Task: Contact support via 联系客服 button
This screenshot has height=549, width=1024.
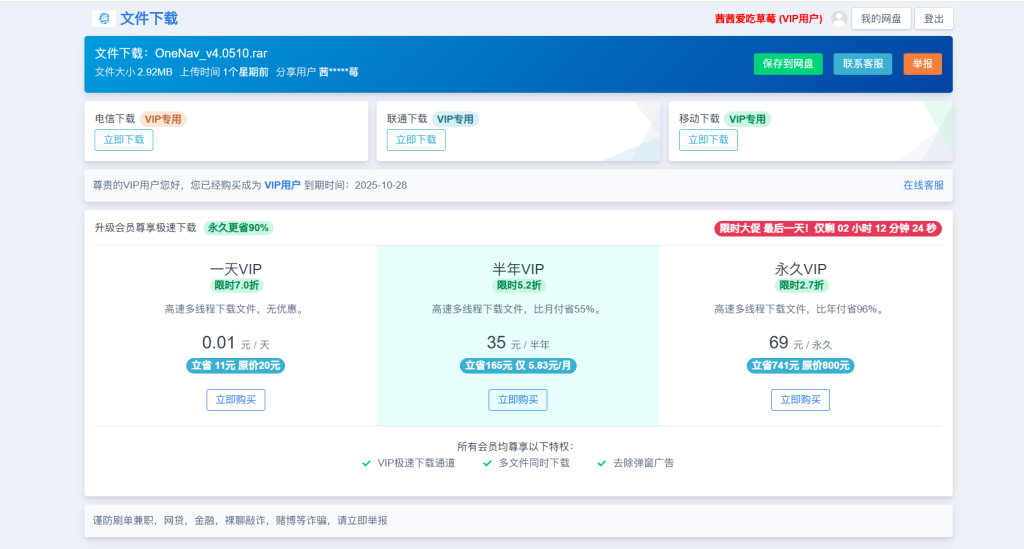Action: [862, 64]
